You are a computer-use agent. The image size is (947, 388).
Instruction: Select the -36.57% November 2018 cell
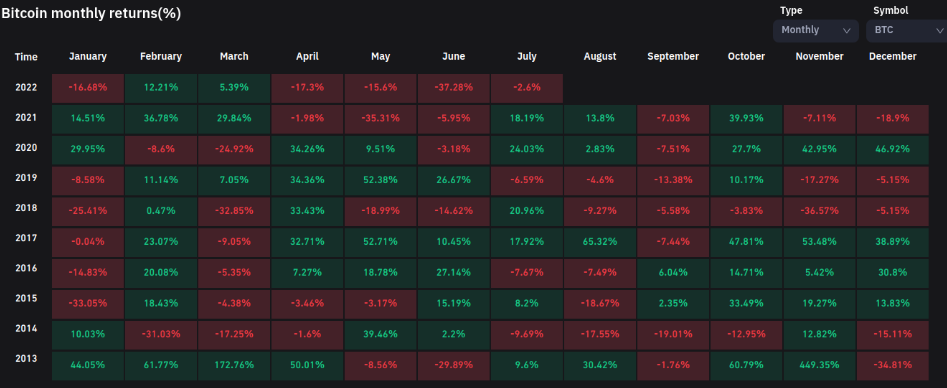click(x=820, y=211)
